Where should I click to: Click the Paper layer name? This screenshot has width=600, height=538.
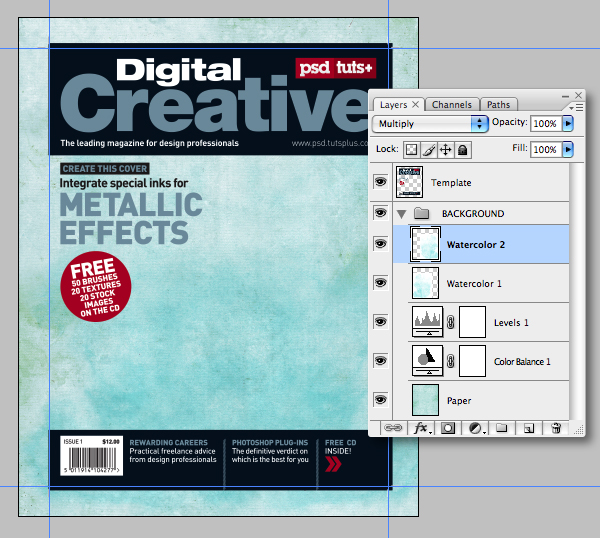(459, 401)
